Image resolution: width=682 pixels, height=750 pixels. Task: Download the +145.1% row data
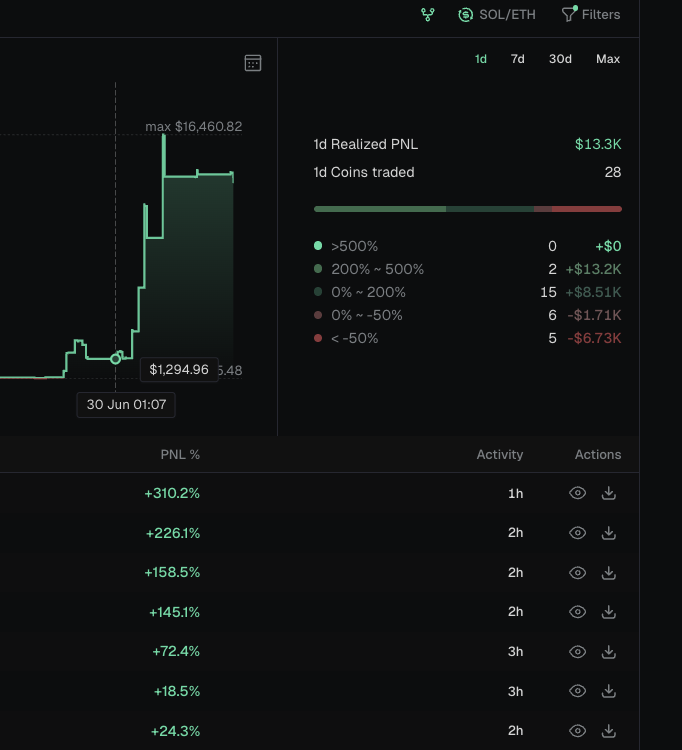(608, 612)
